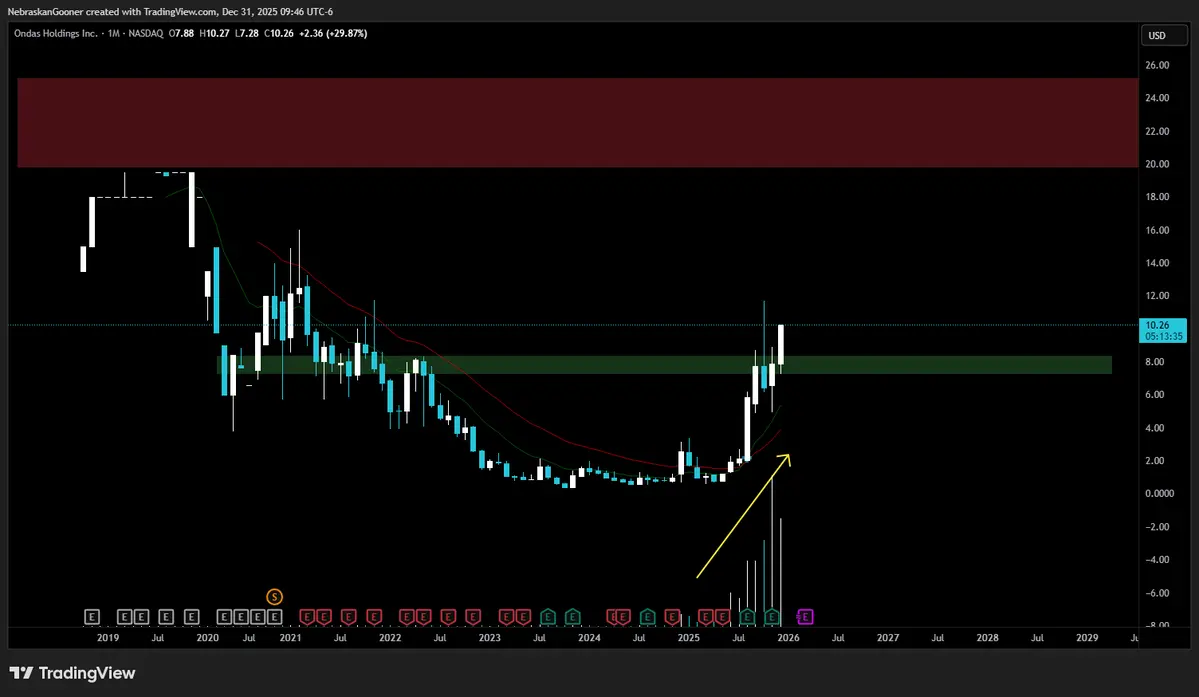1199x697 pixels.
Task: Click the L7.28 low value
Action: (246, 34)
